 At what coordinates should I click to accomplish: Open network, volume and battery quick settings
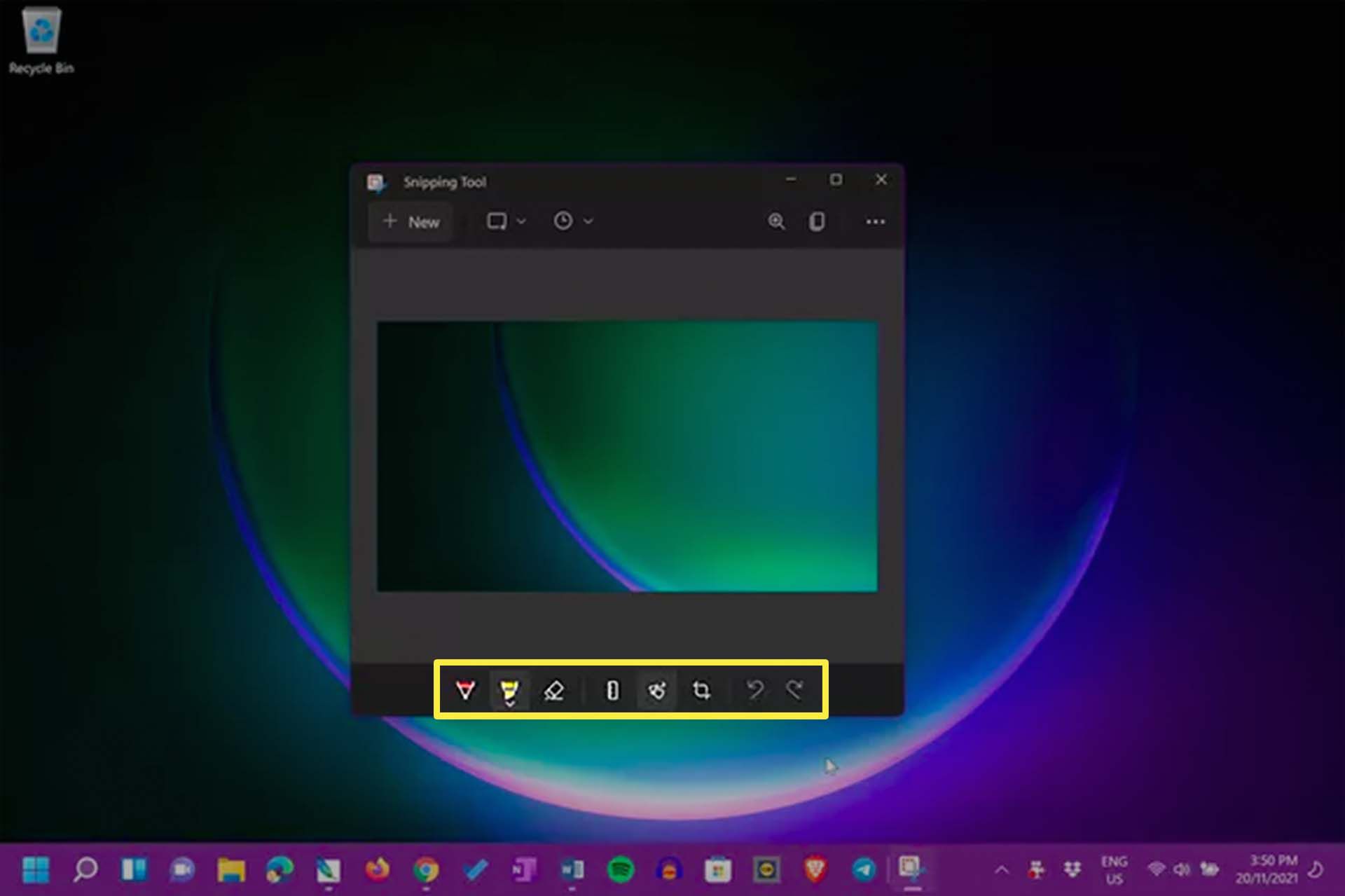click(x=1183, y=870)
